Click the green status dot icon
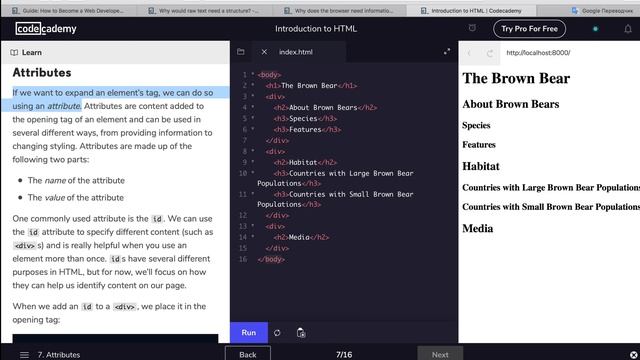 [596, 29]
